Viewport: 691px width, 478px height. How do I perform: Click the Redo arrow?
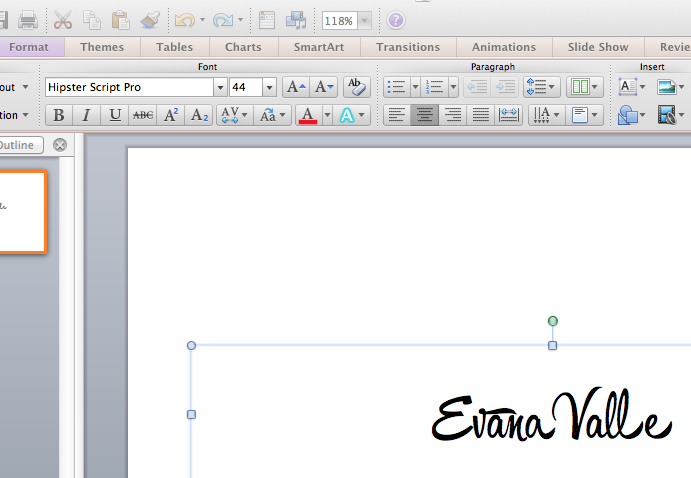point(223,20)
